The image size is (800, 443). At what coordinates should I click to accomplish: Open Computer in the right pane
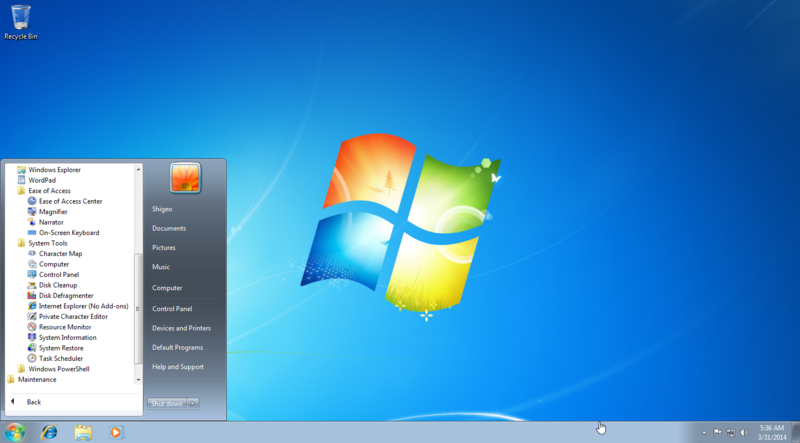[167, 288]
